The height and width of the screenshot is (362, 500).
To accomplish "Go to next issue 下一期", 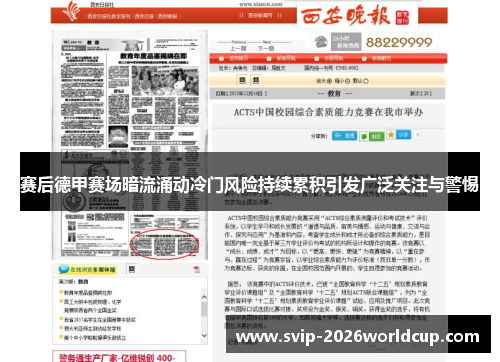I will (266, 49).
